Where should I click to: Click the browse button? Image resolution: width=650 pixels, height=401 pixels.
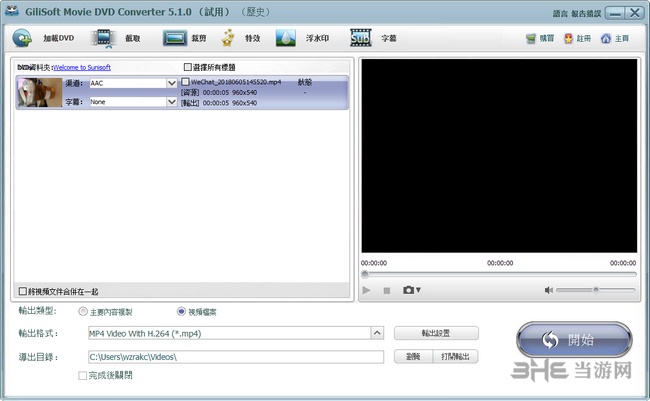pos(413,357)
